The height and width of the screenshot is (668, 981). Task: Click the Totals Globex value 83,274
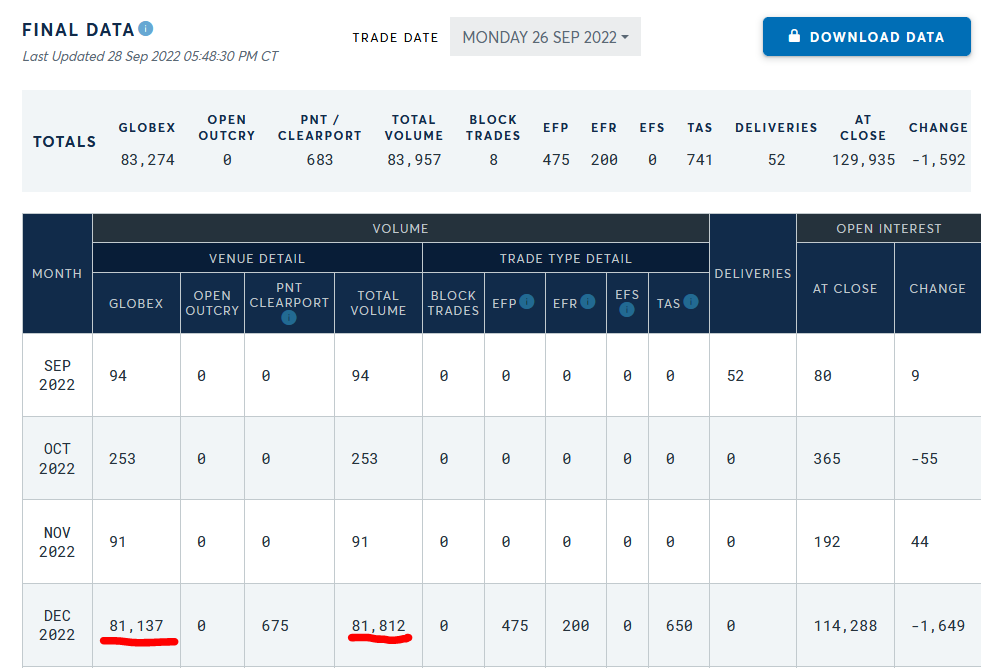pos(148,160)
